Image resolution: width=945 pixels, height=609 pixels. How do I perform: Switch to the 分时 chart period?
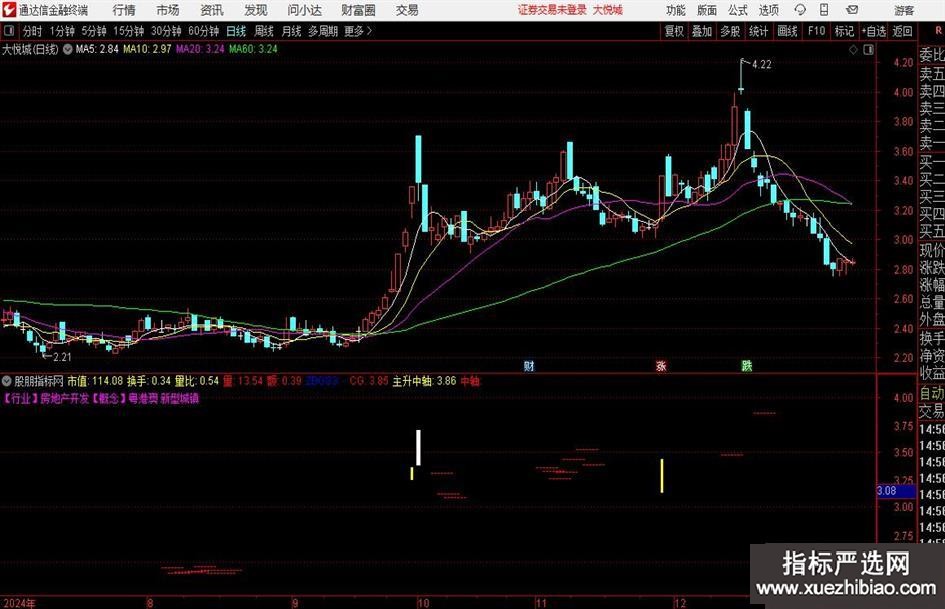[x=32, y=31]
